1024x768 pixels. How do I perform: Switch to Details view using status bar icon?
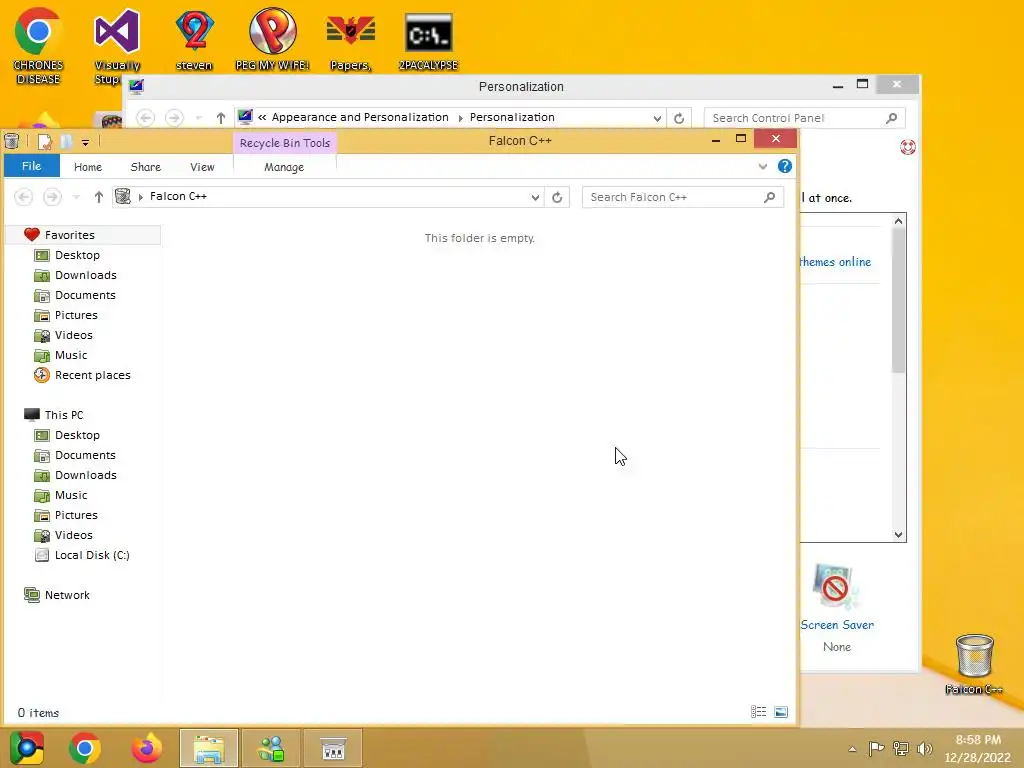pyautogui.click(x=759, y=712)
